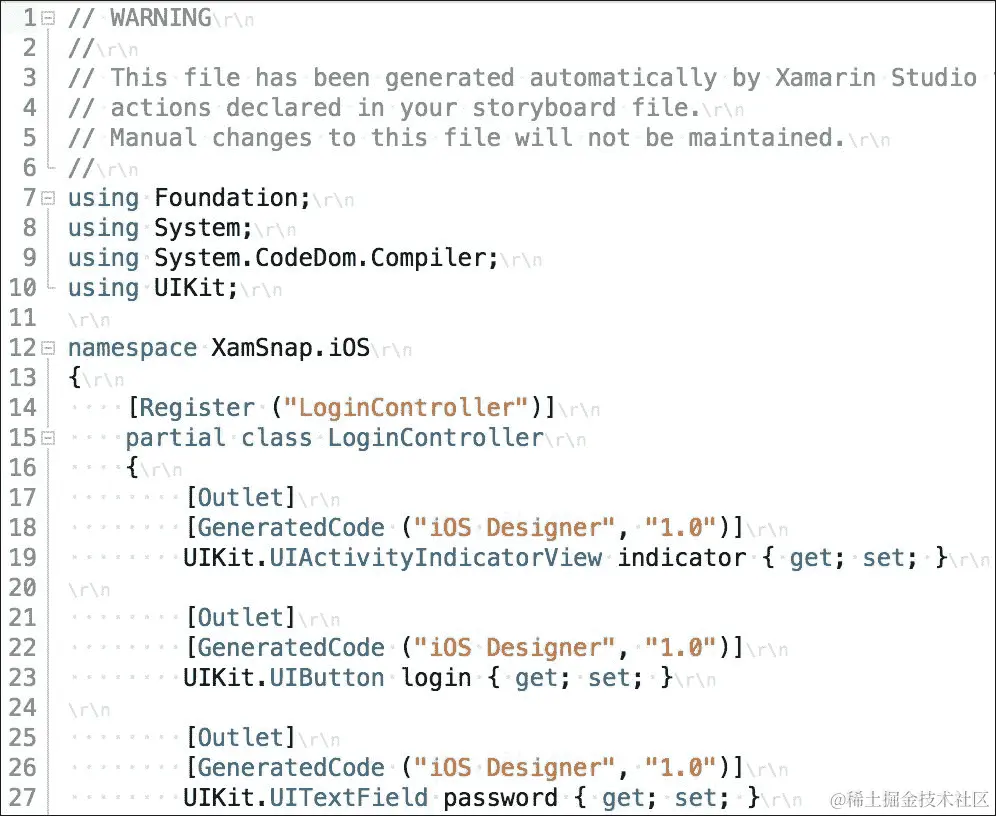Click line number 20 in gutter
The image size is (996, 816).
tap(23, 588)
